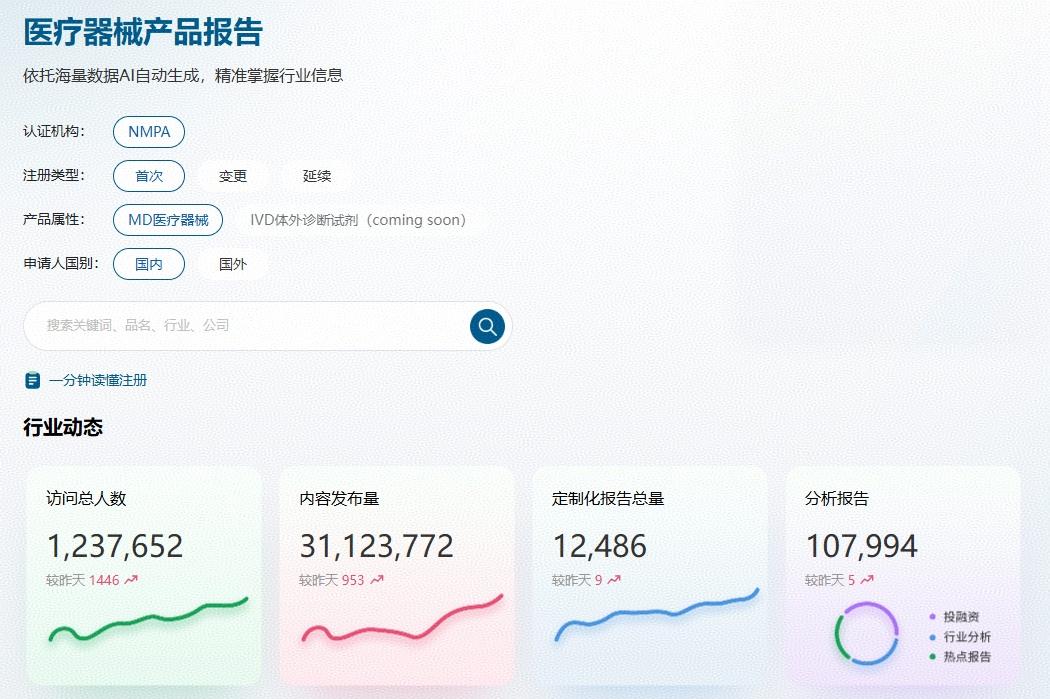Select MD医疗器械 product attribute
Image resolution: width=1050 pixels, height=699 pixels.
click(168, 220)
